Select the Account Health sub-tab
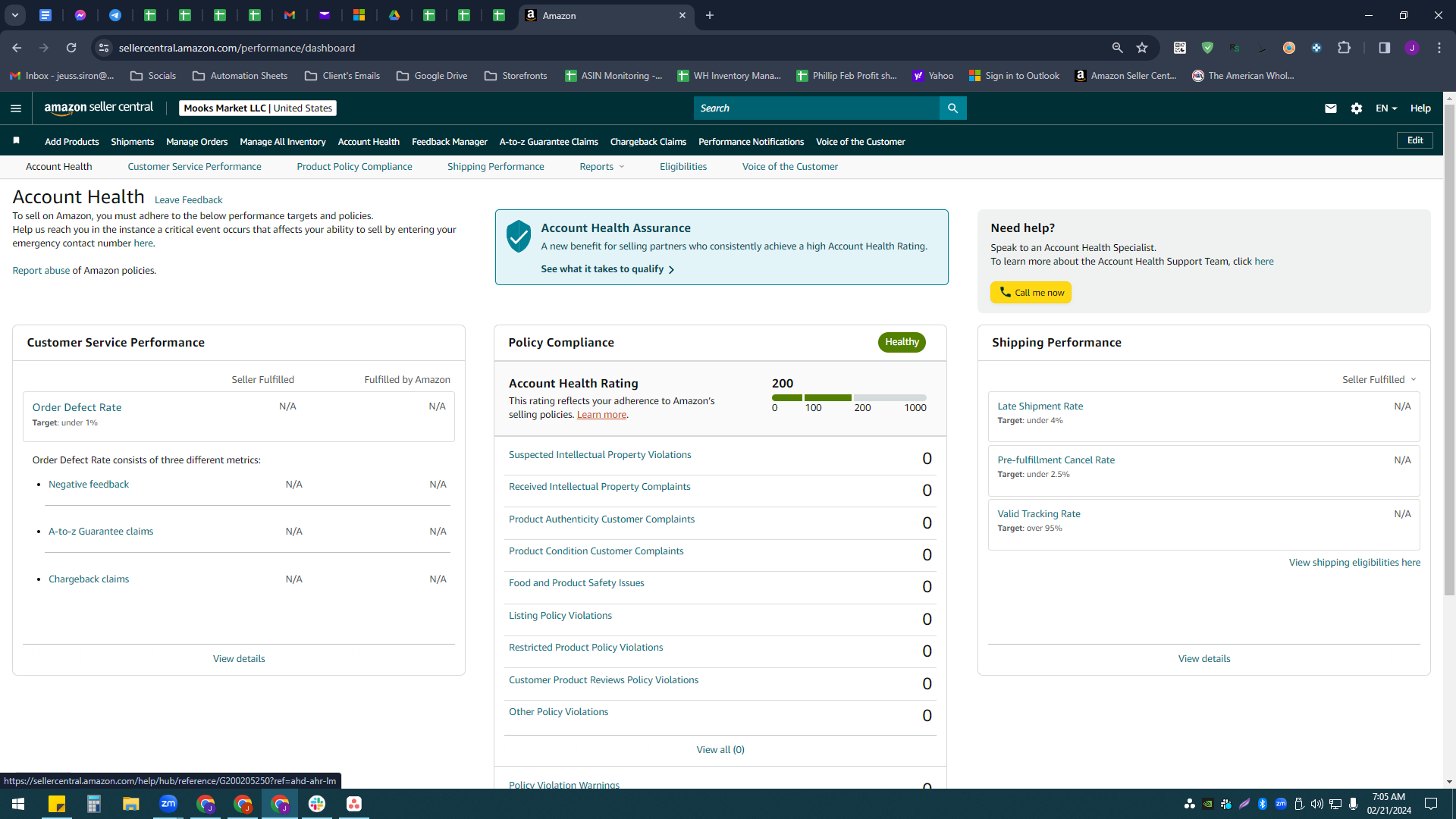Image resolution: width=1456 pixels, height=819 pixels. pyautogui.click(x=58, y=167)
